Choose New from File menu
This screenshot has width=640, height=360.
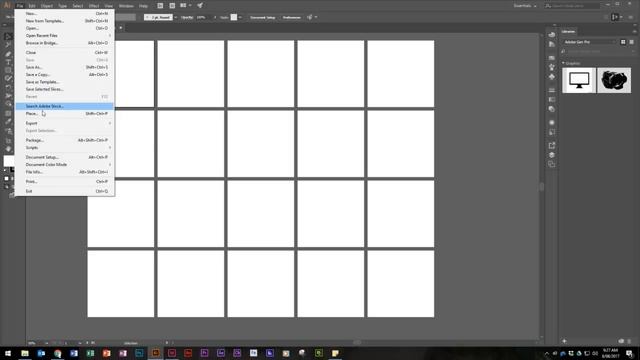click(64, 13)
